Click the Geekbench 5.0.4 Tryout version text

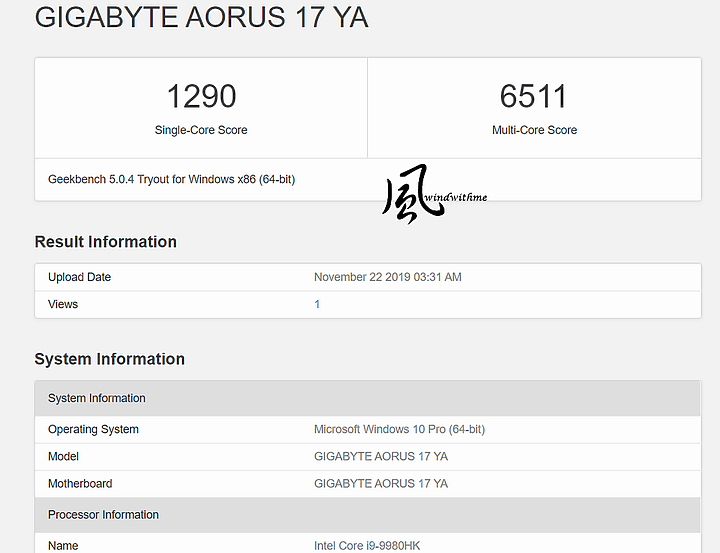pos(171,179)
